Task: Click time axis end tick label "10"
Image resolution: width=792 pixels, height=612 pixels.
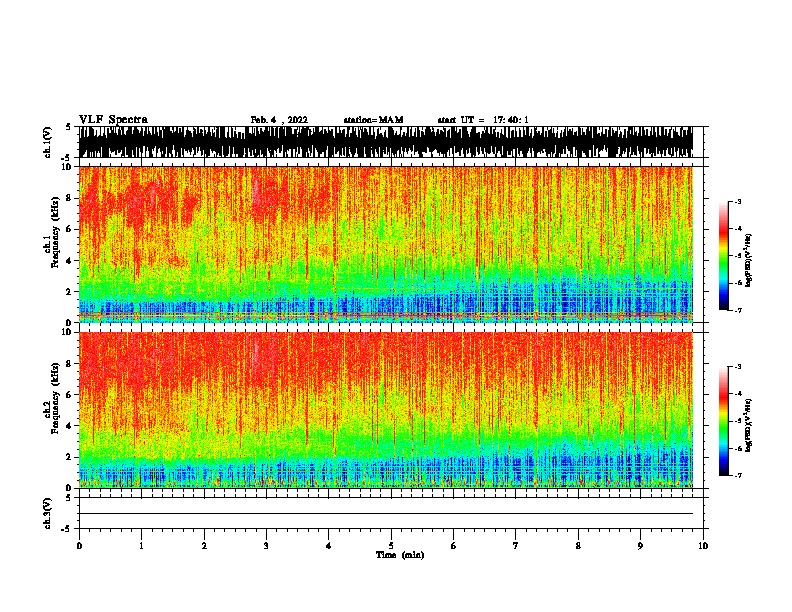Action: (x=703, y=546)
